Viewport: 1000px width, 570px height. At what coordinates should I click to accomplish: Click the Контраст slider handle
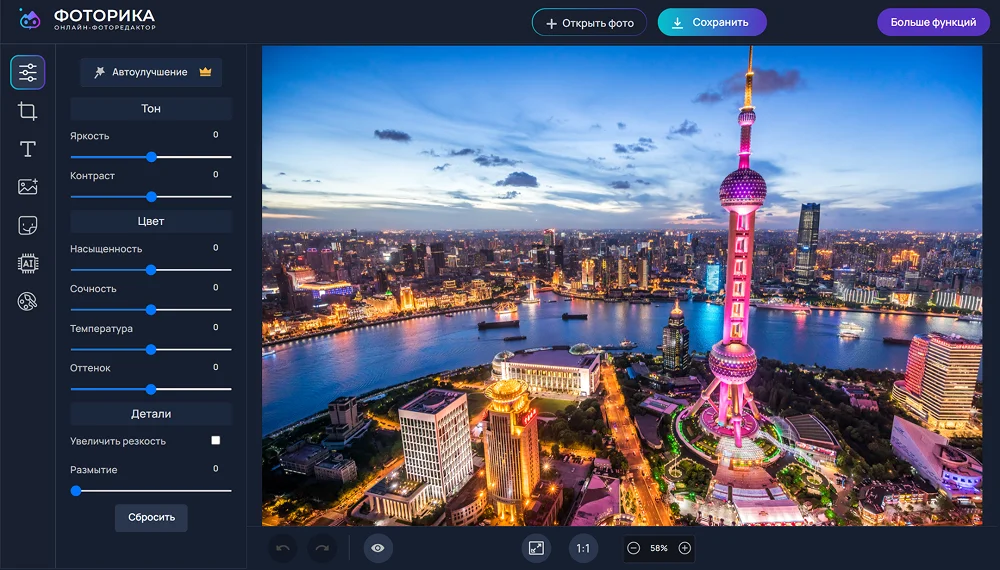pyautogui.click(x=151, y=196)
